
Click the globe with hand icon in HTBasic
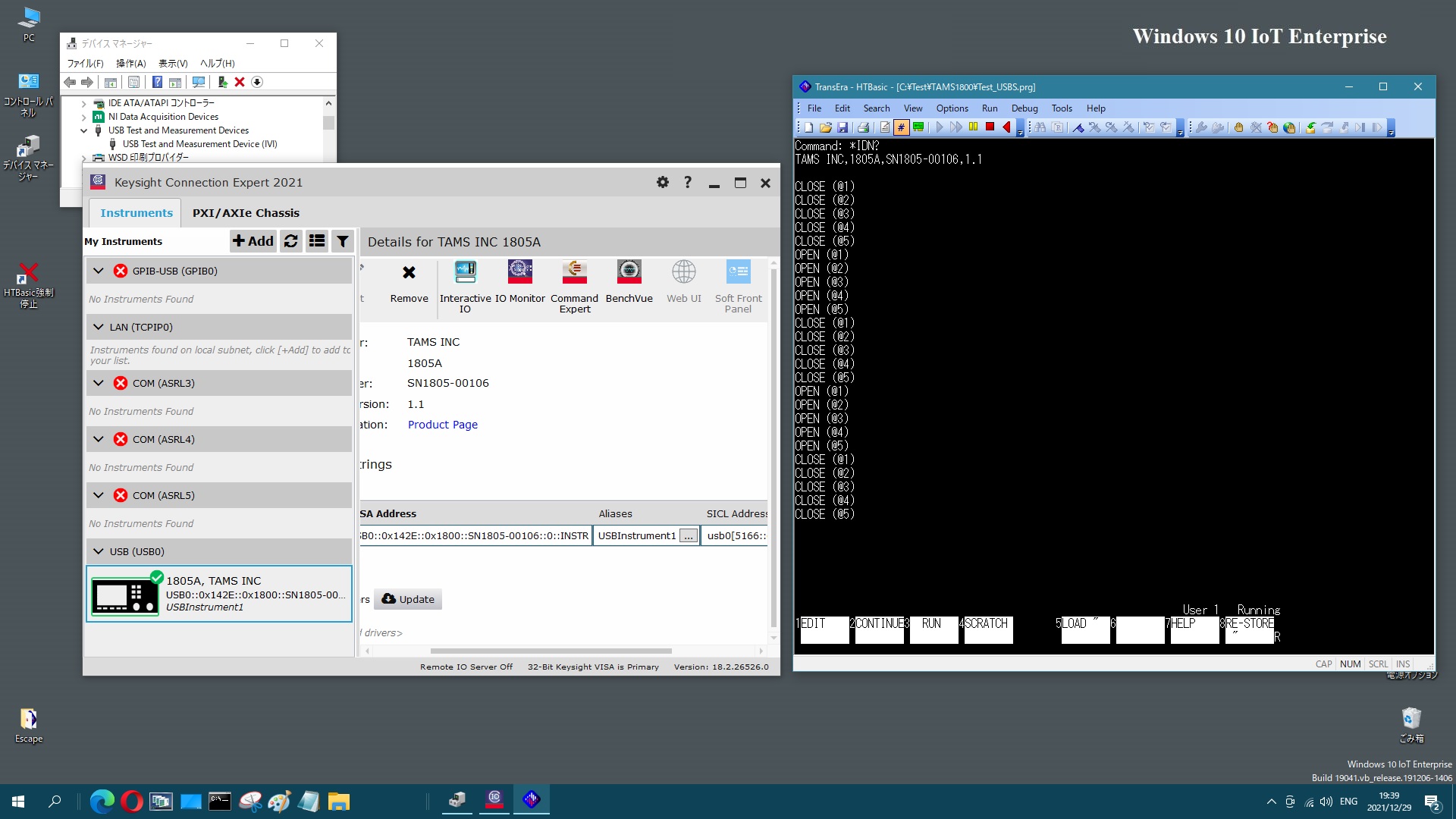point(1288,127)
